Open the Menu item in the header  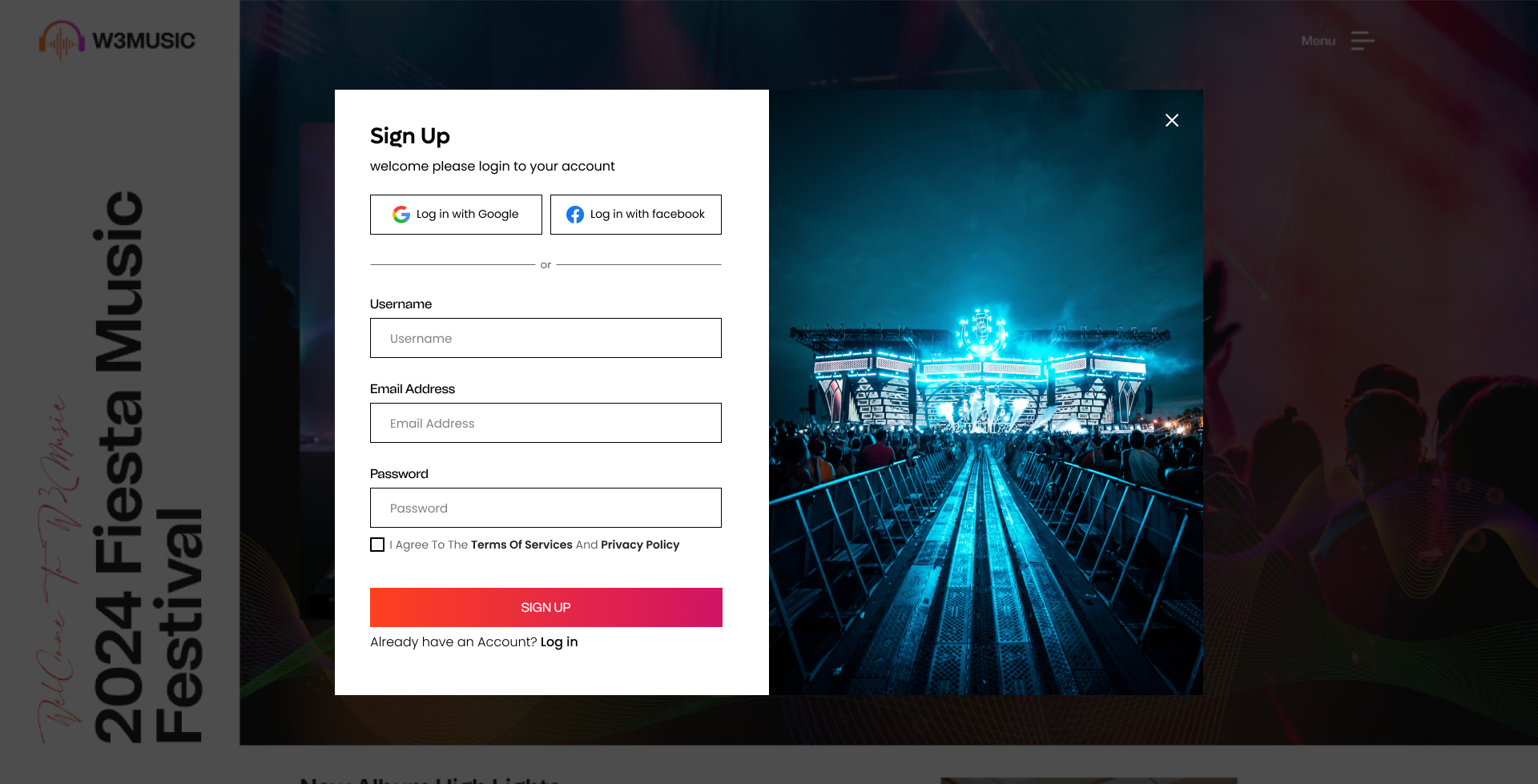click(x=1318, y=41)
